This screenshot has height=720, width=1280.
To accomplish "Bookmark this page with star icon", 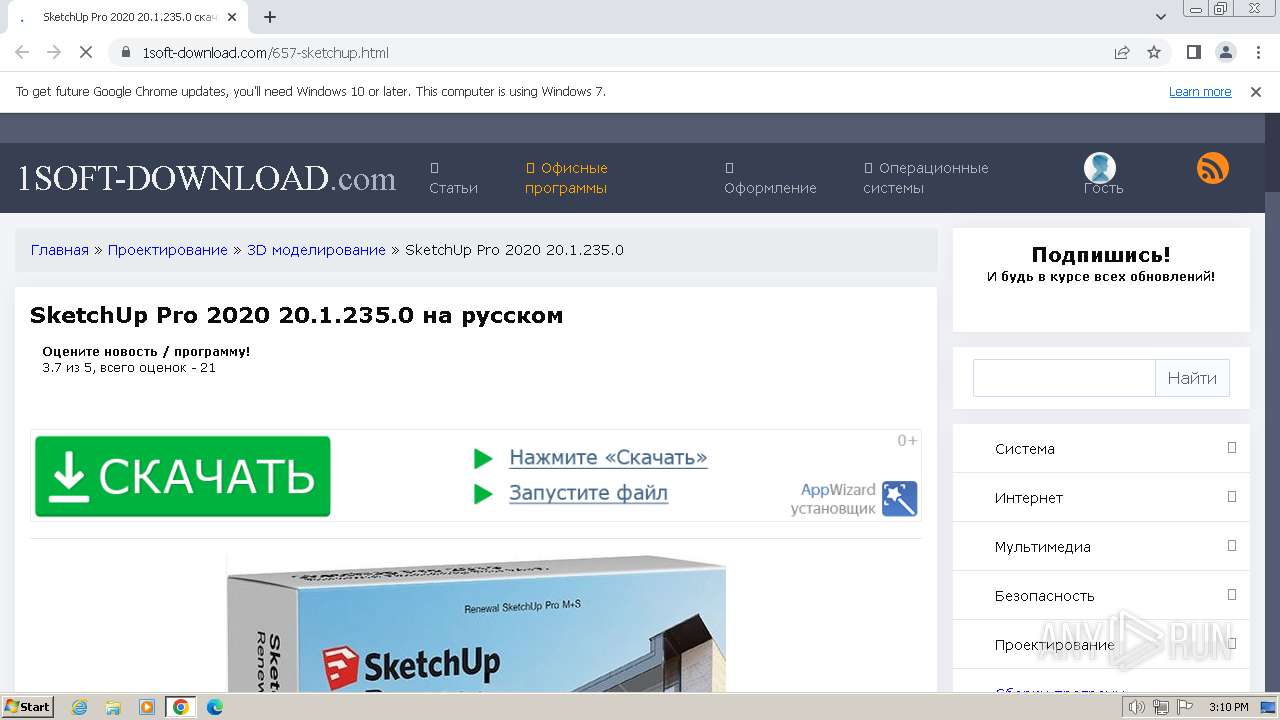I will (x=1154, y=53).
